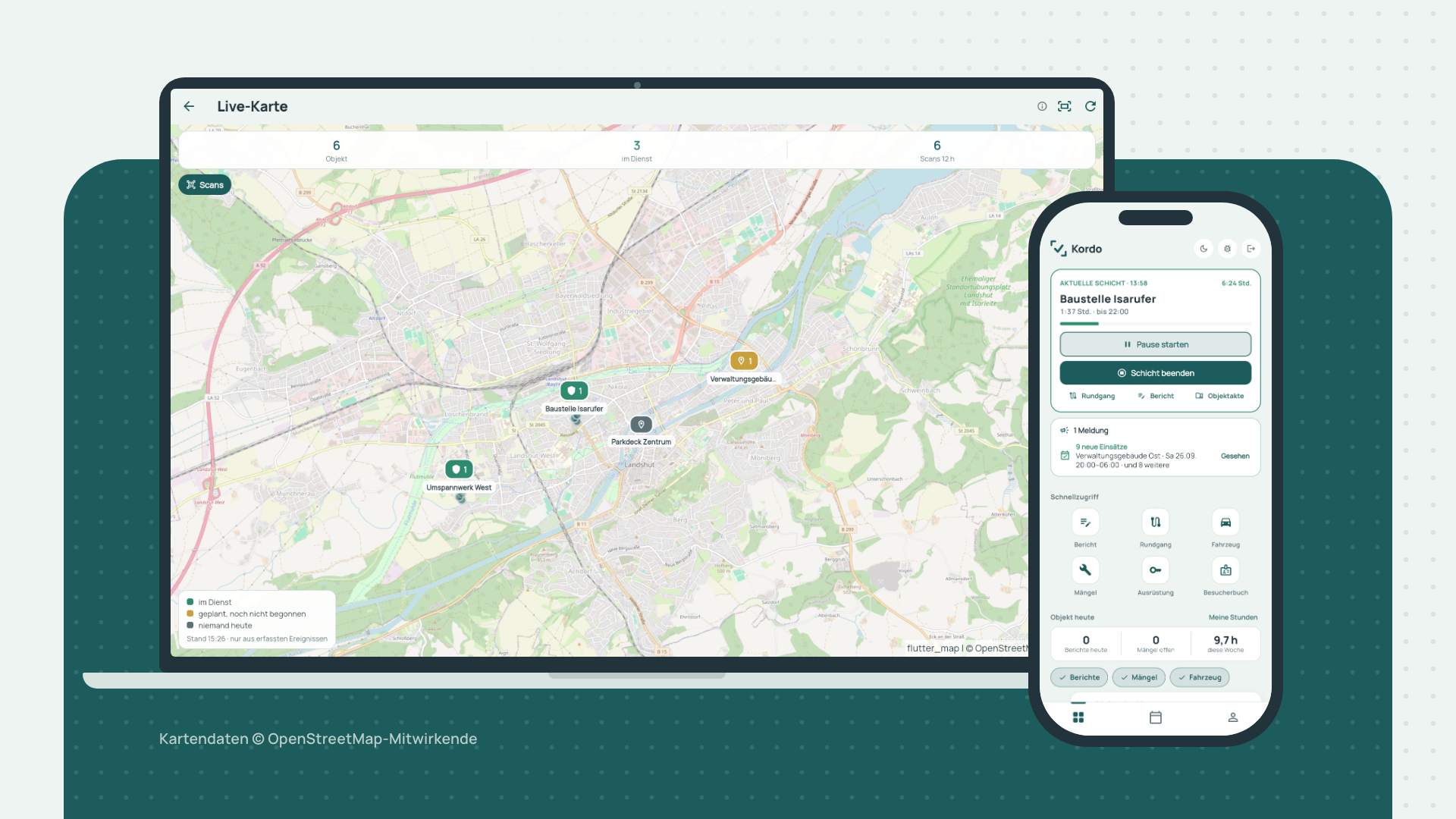Open settings gear in Kordo header
Viewport: 1456px width, 819px height.
pyautogui.click(x=1227, y=249)
